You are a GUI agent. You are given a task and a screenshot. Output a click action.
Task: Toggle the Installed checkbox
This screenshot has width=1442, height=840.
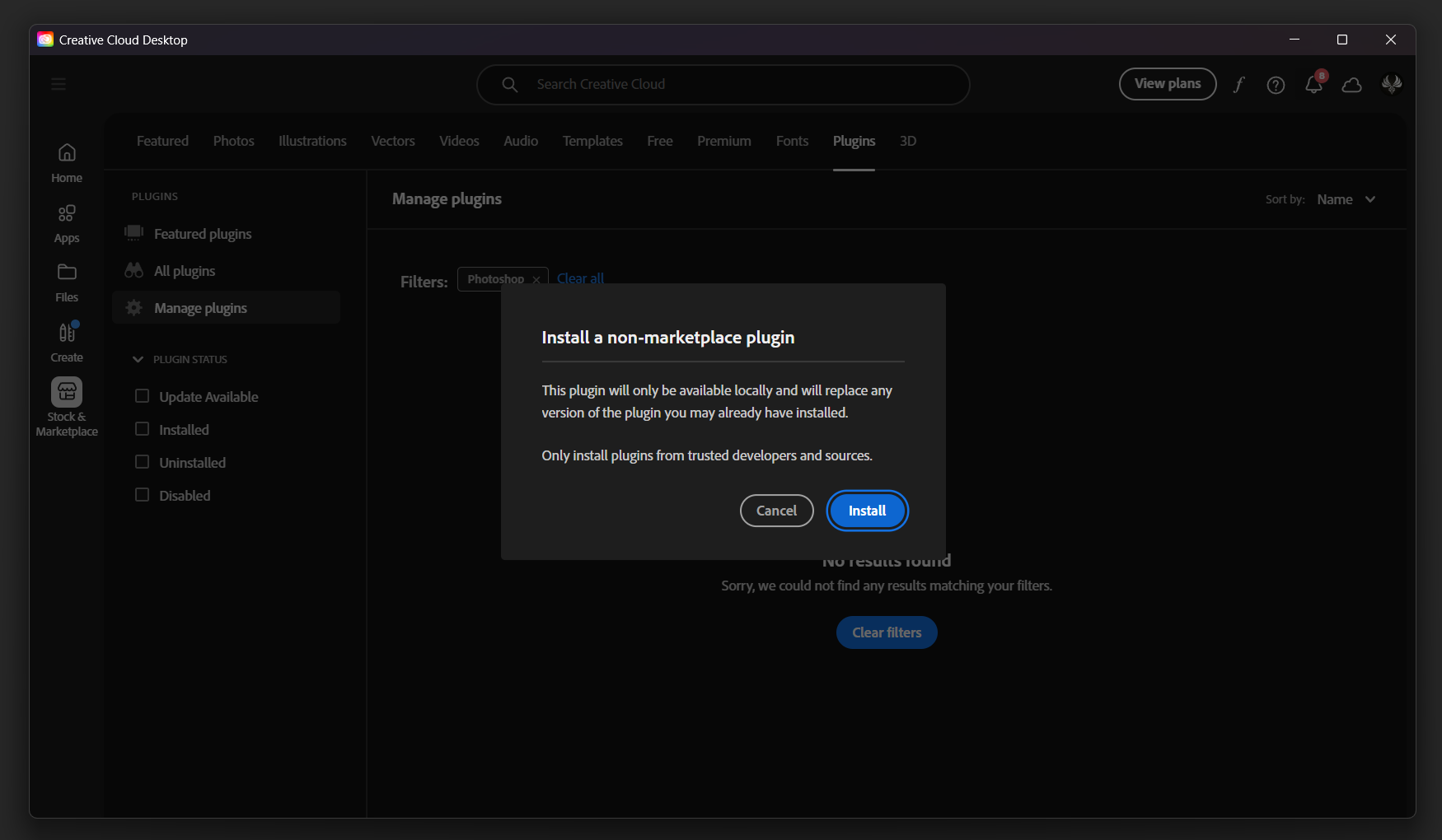(x=143, y=429)
